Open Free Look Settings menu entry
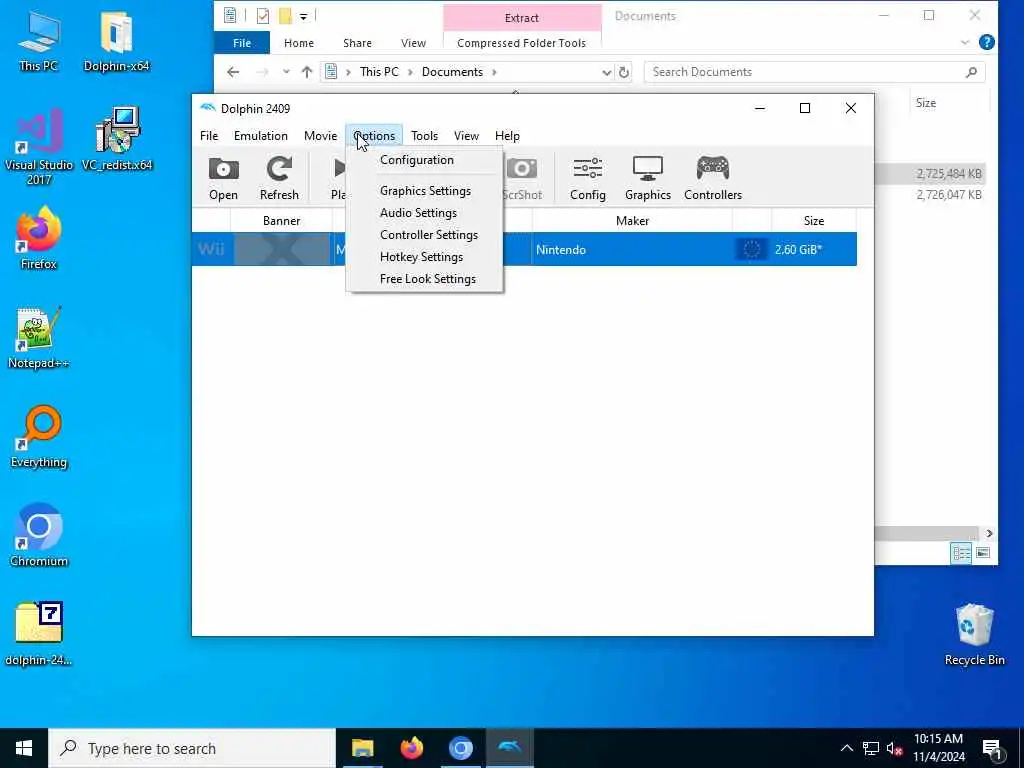This screenshot has height=768, width=1024. (x=428, y=279)
